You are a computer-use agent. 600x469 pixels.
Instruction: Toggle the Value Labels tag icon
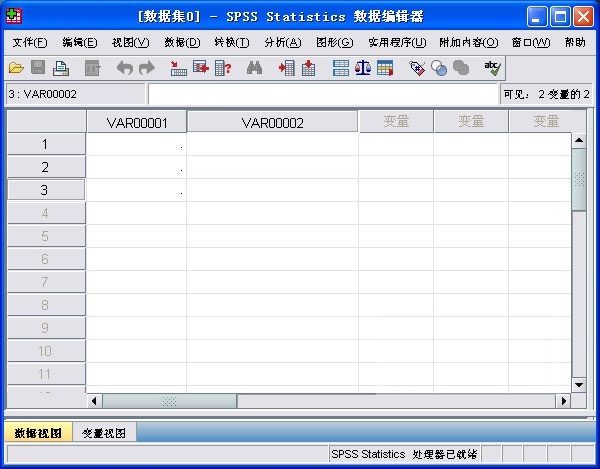pyautogui.click(x=417, y=68)
